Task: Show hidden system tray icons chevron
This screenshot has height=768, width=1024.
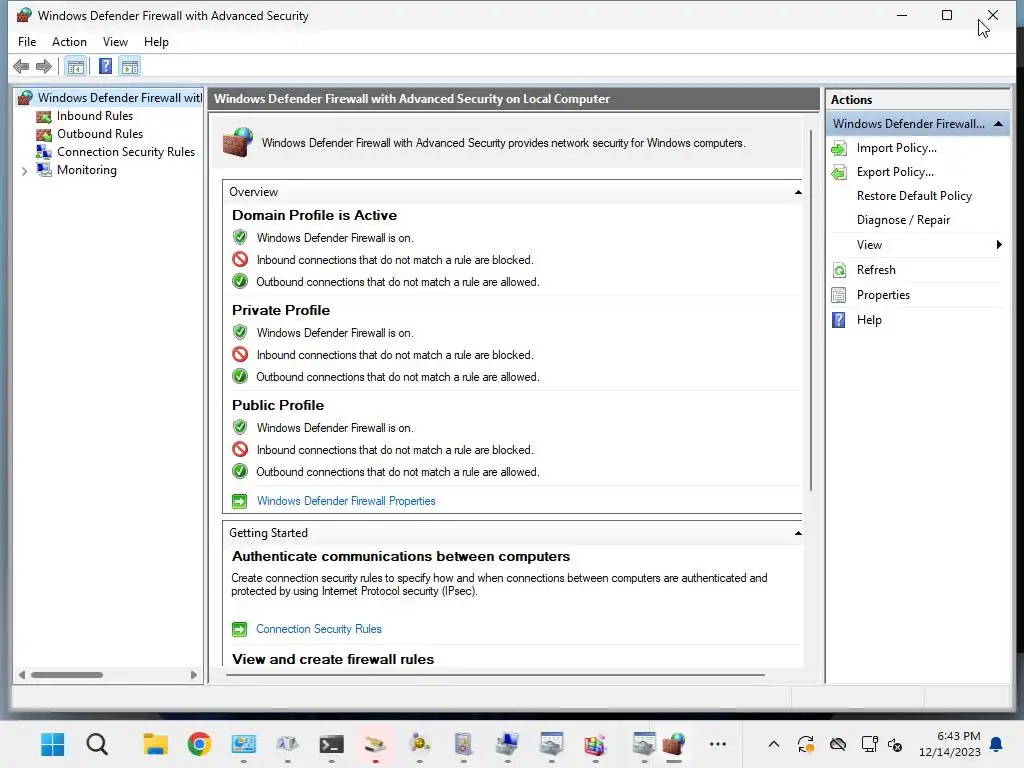Action: pyautogui.click(x=773, y=744)
